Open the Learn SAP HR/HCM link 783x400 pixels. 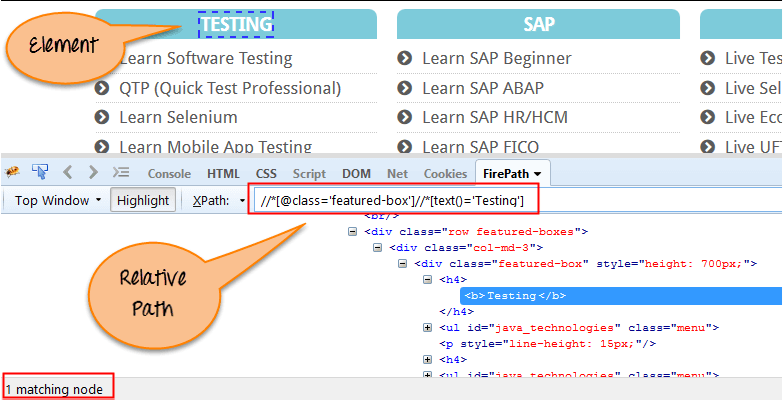(494, 117)
